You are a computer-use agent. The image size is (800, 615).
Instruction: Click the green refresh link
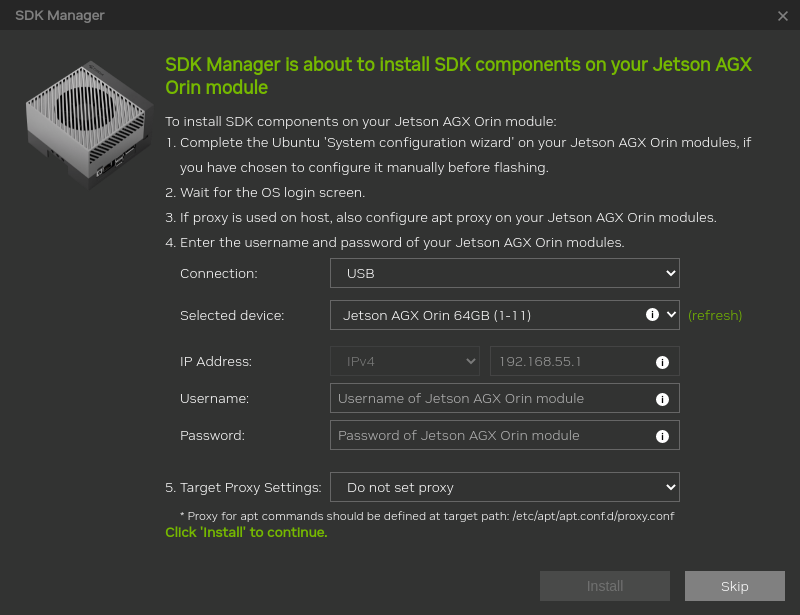715,315
